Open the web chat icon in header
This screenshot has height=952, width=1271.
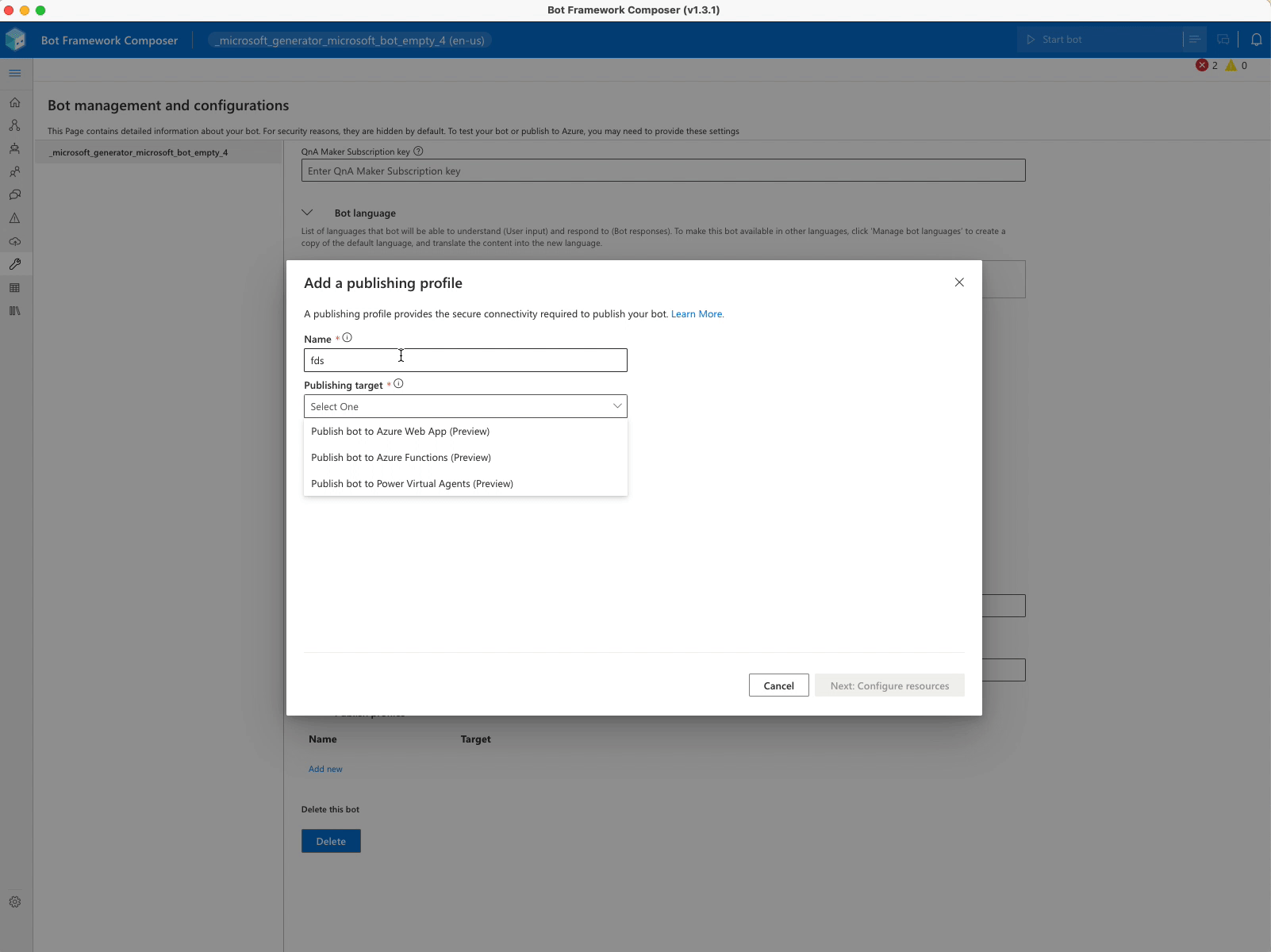pyautogui.click(x=1223, y=40)
